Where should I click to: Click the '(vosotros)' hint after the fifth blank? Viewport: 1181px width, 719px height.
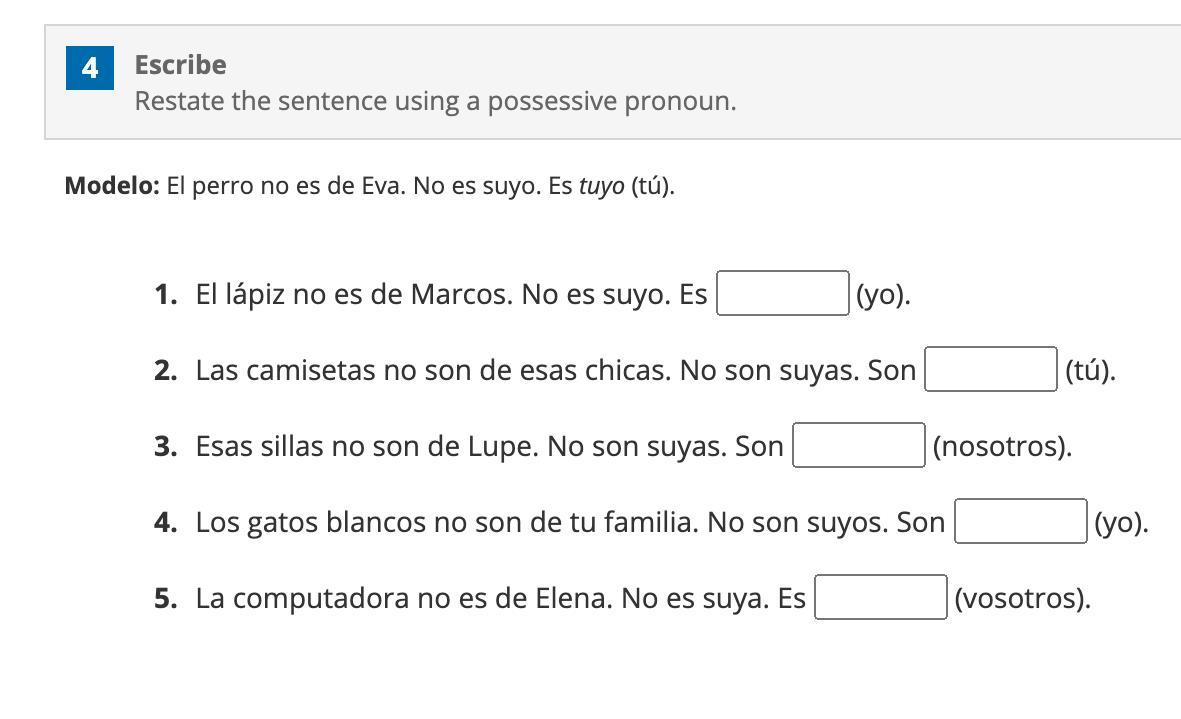pos(1022,598)
